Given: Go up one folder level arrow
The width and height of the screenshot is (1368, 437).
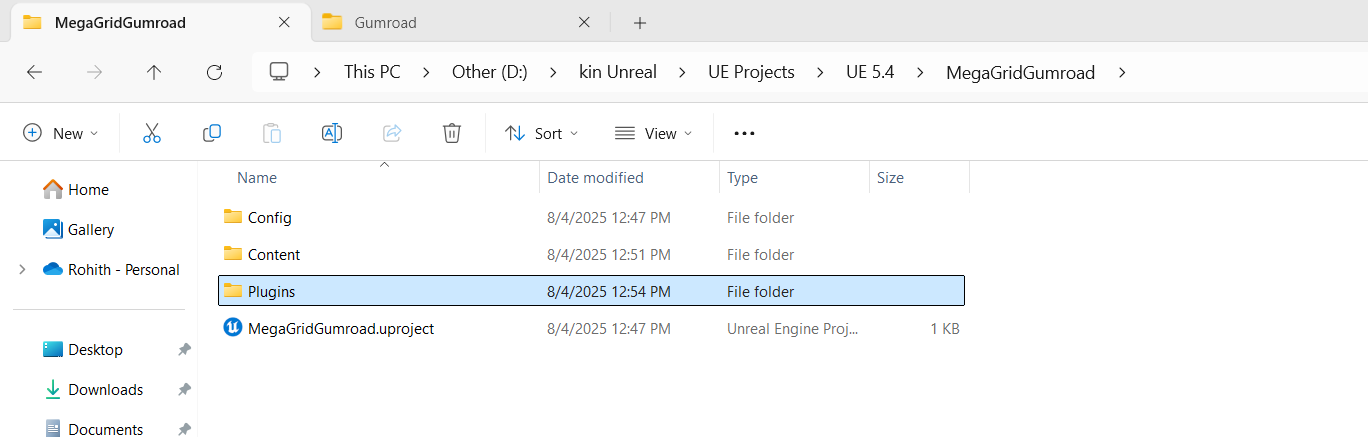Looking at the screenshot, I should point(154,72).
